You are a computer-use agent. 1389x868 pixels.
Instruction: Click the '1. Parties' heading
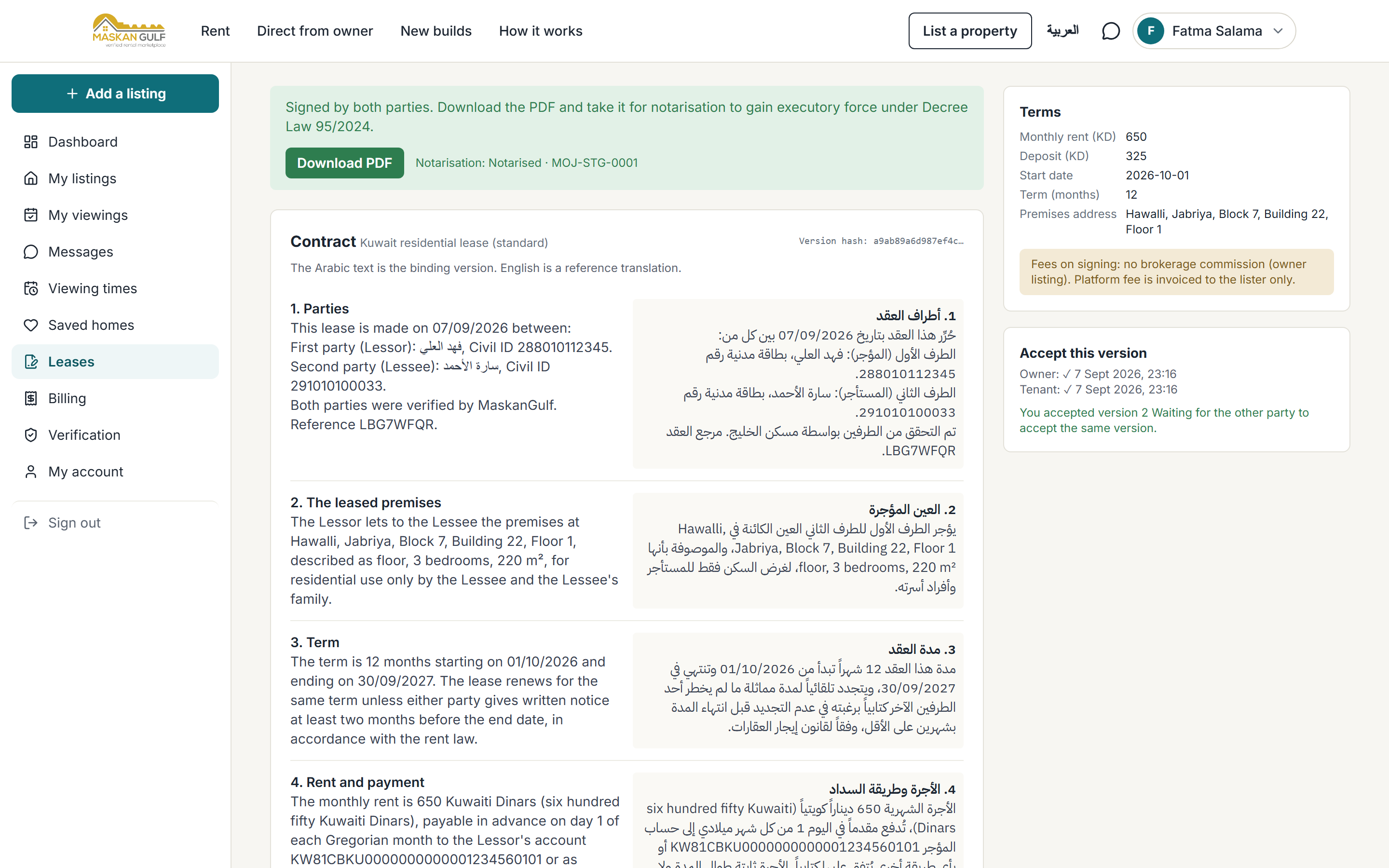pos(320,309)
